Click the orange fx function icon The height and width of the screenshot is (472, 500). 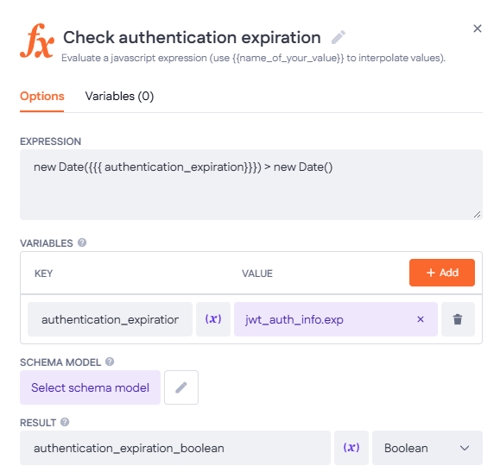pyautogui.click(x=37, y=41)
